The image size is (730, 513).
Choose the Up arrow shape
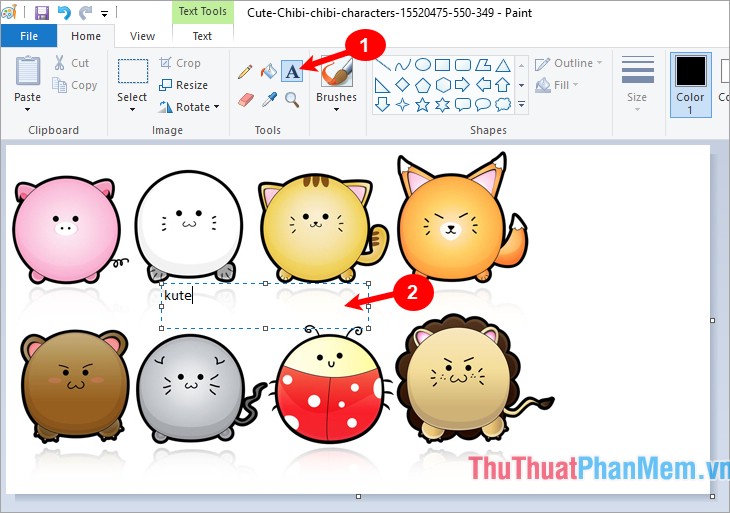tap(503, 85)
